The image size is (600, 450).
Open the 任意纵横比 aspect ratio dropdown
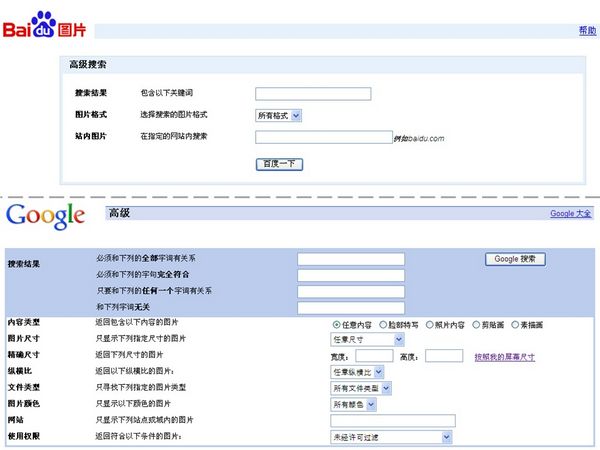tap(357, 372)
